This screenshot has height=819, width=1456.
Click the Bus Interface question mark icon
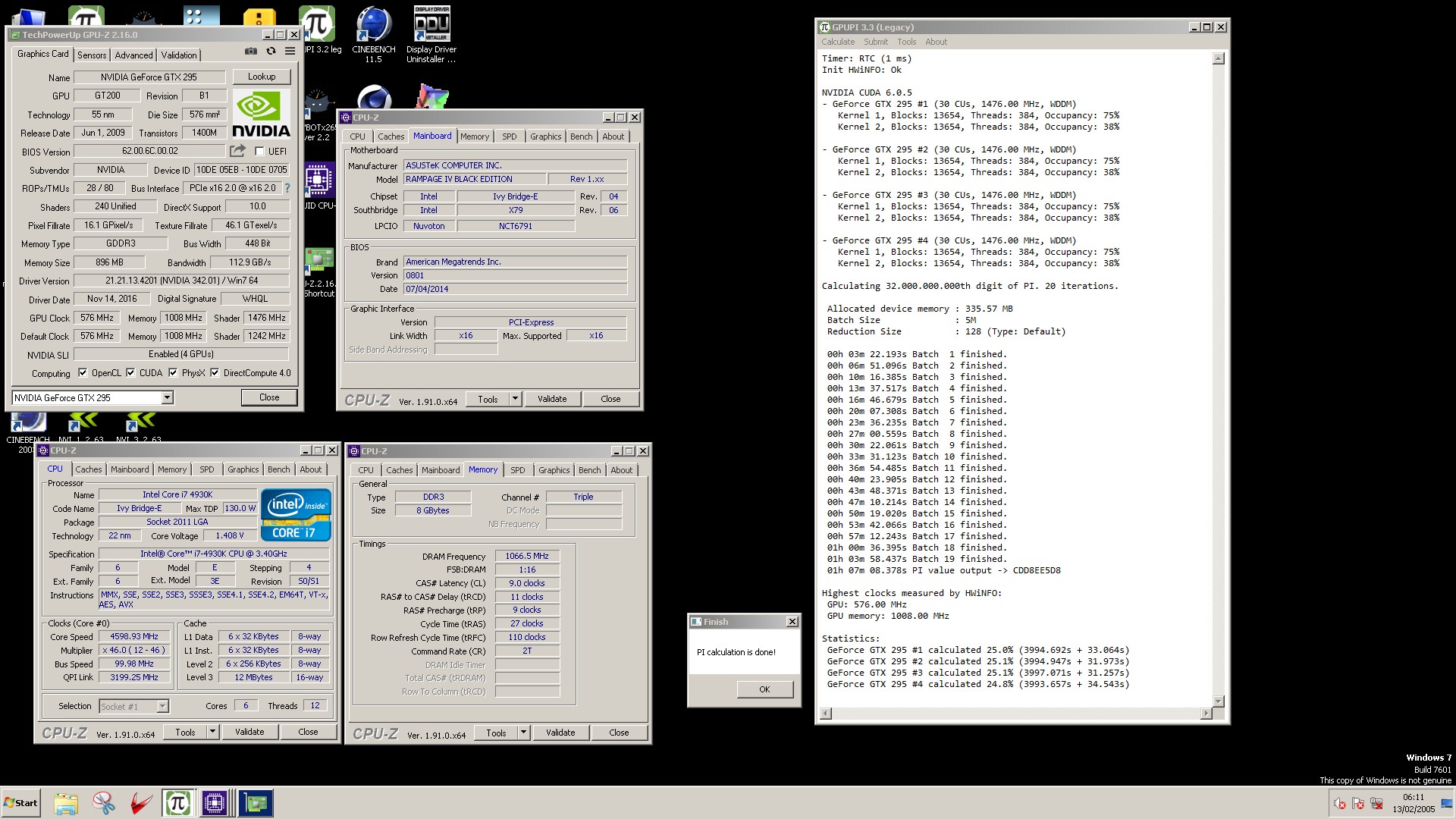tap(287, 188)
